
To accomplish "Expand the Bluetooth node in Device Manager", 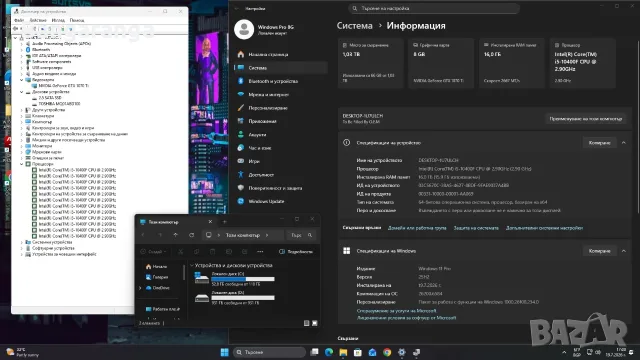I will (22, 50).
